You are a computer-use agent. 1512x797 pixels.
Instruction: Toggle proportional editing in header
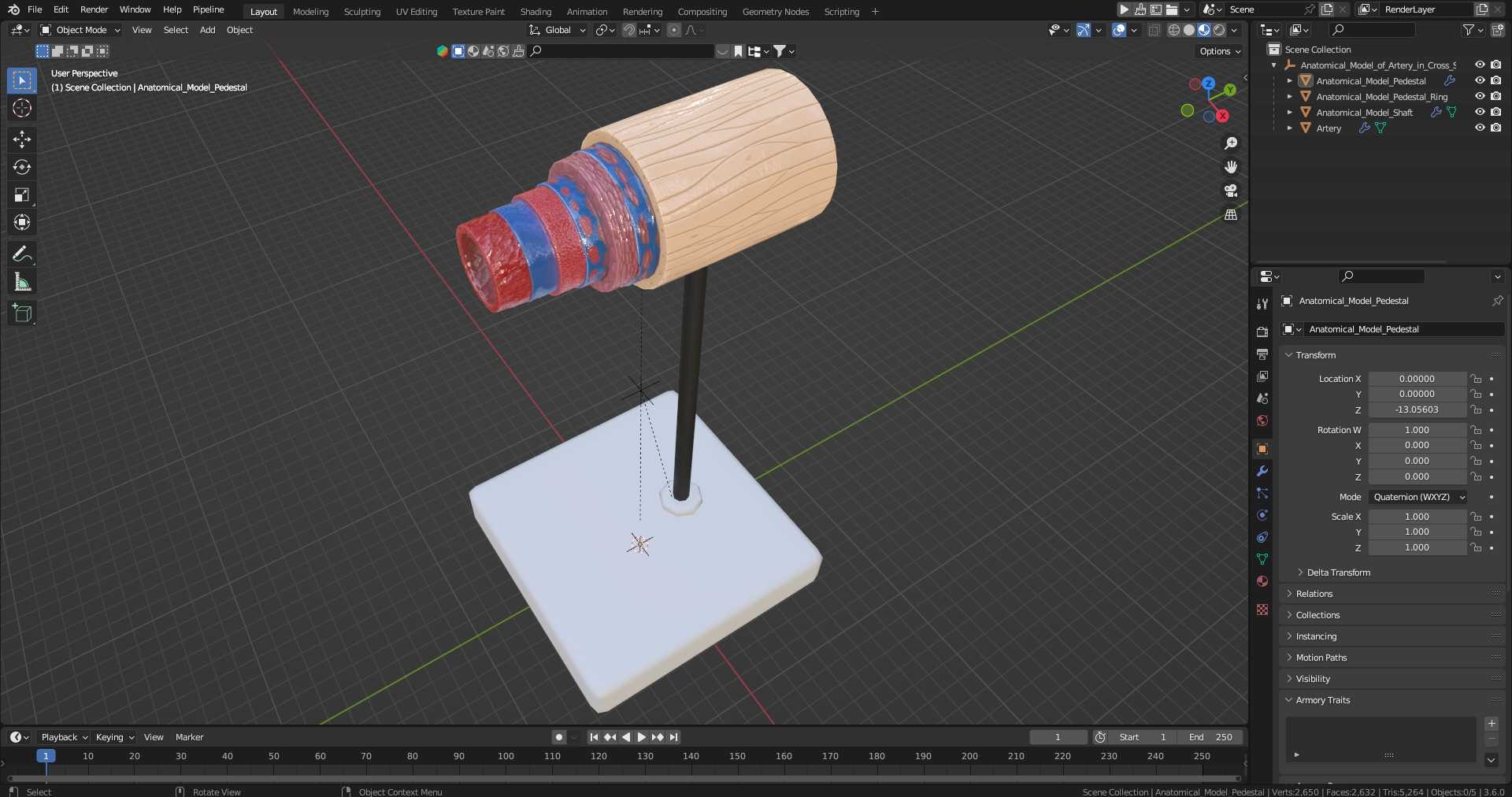[x=673, y=30]
